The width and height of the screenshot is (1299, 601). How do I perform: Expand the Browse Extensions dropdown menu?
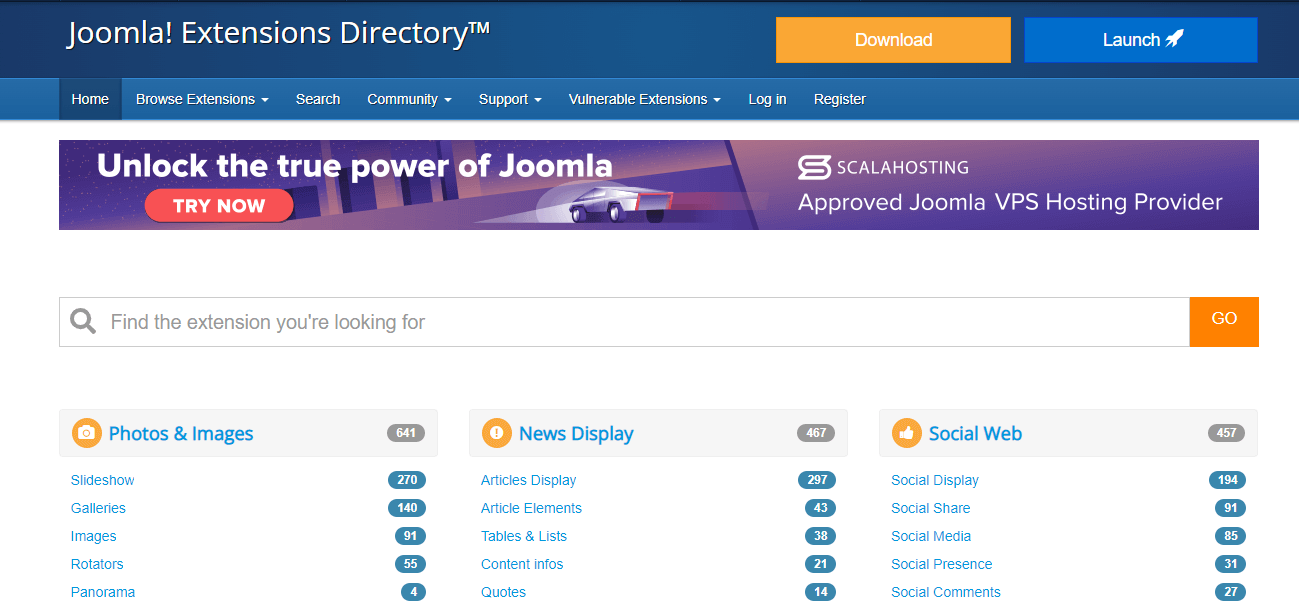pos(202,99)
